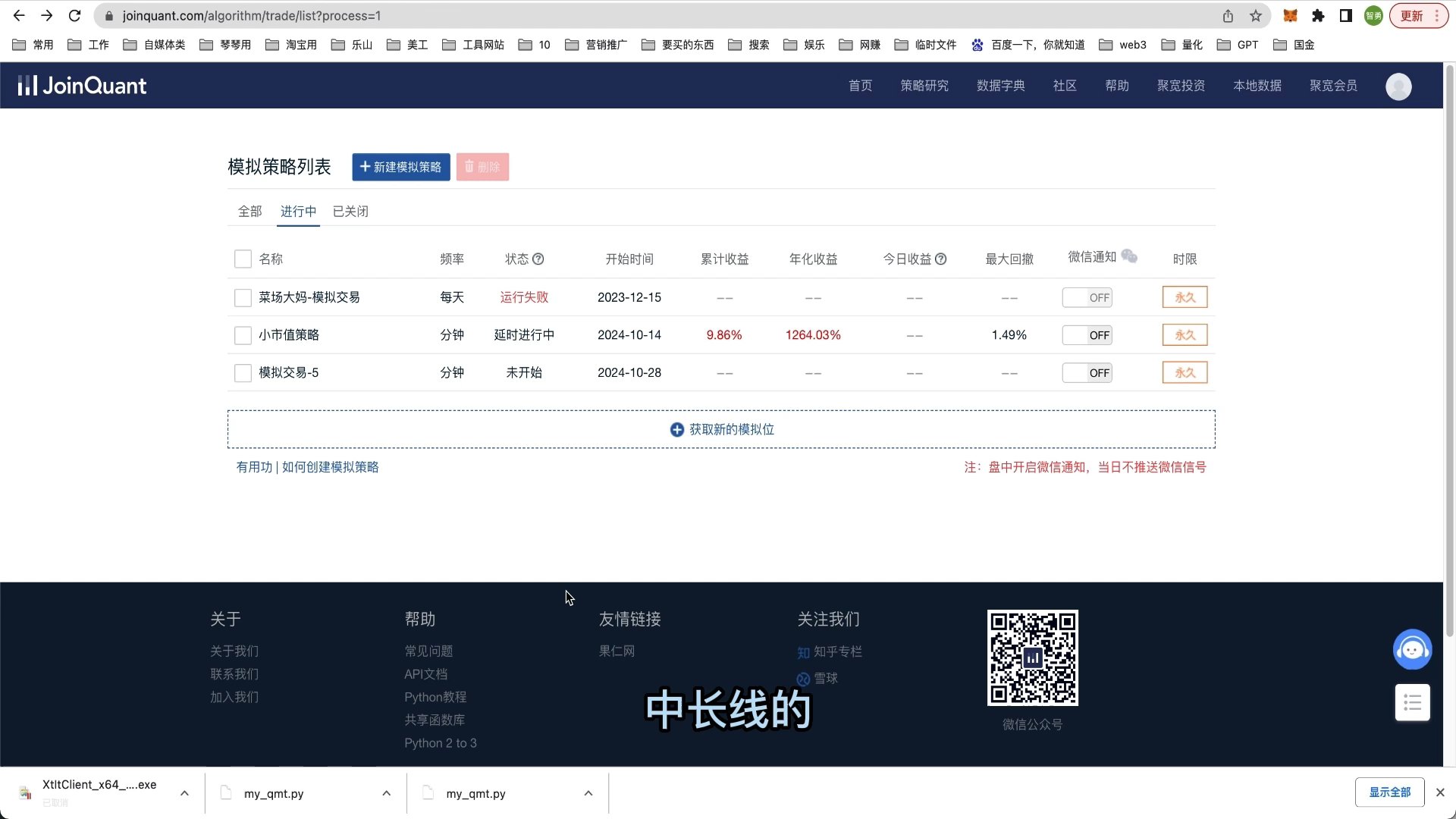Open 策略研究 in the navigation
1456x819 pixels.
point(924,86)
